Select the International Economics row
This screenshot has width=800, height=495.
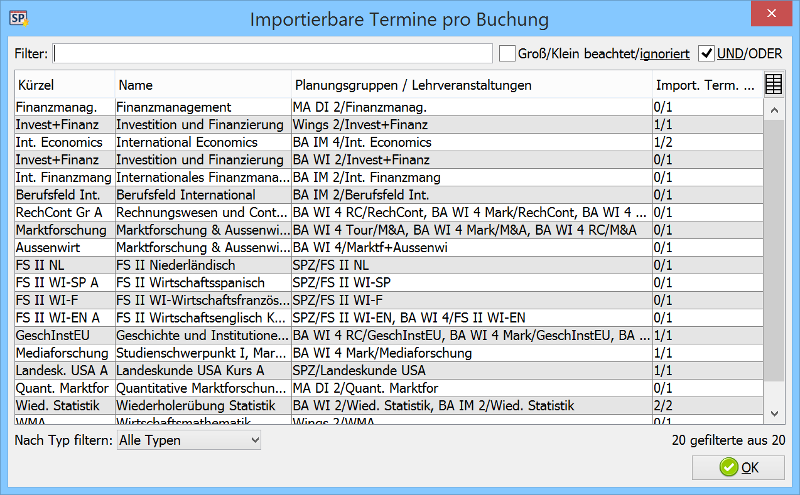tap(389, 142)
